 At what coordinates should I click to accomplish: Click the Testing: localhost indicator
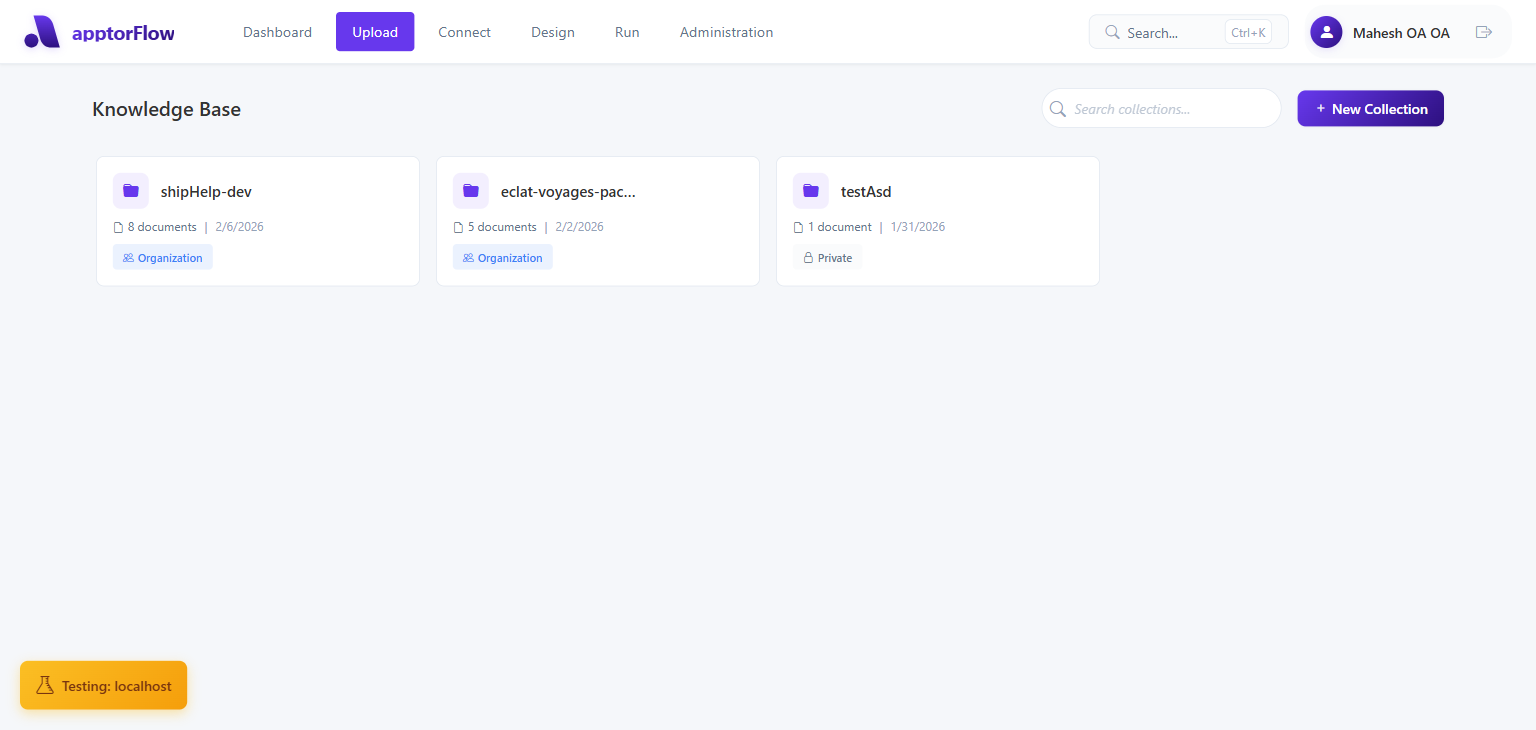(x=103, y=685)
